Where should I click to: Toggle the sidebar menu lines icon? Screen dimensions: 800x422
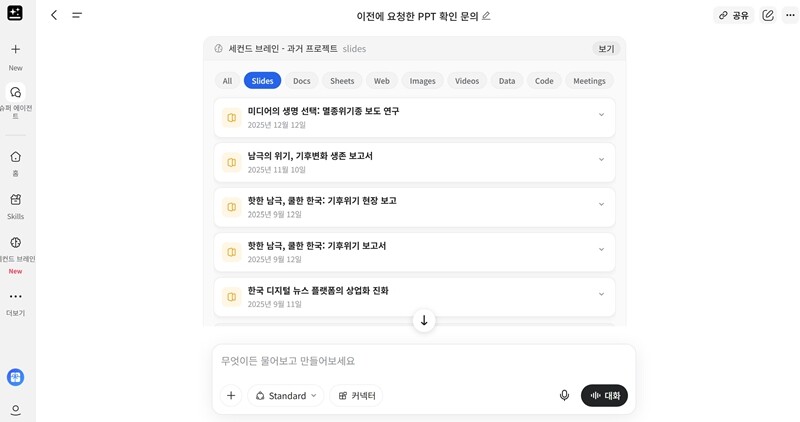[77, 15]
